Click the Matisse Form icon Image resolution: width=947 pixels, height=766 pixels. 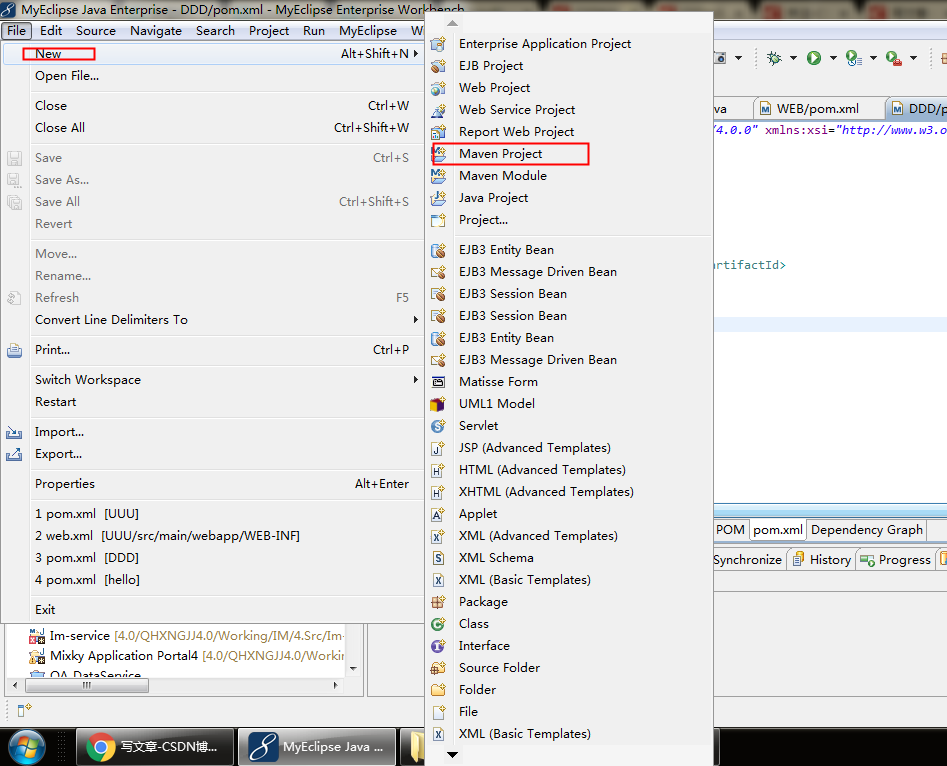pos(438,382)
